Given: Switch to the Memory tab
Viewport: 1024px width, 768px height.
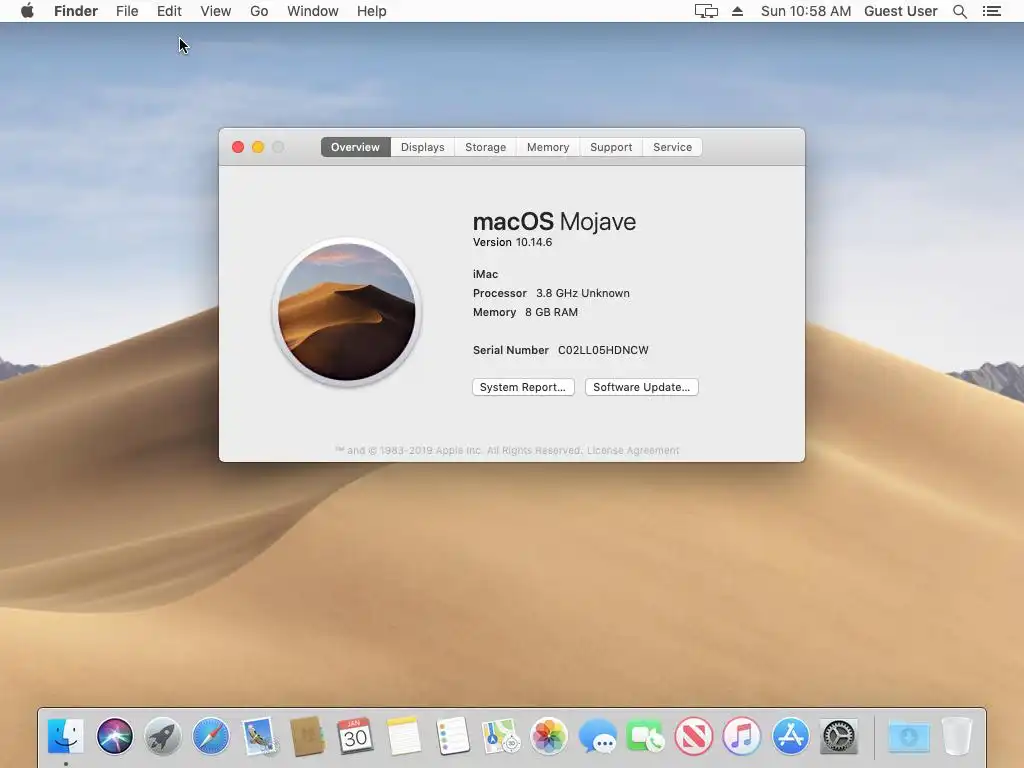Looking at the screenshot, I should 548,147.
